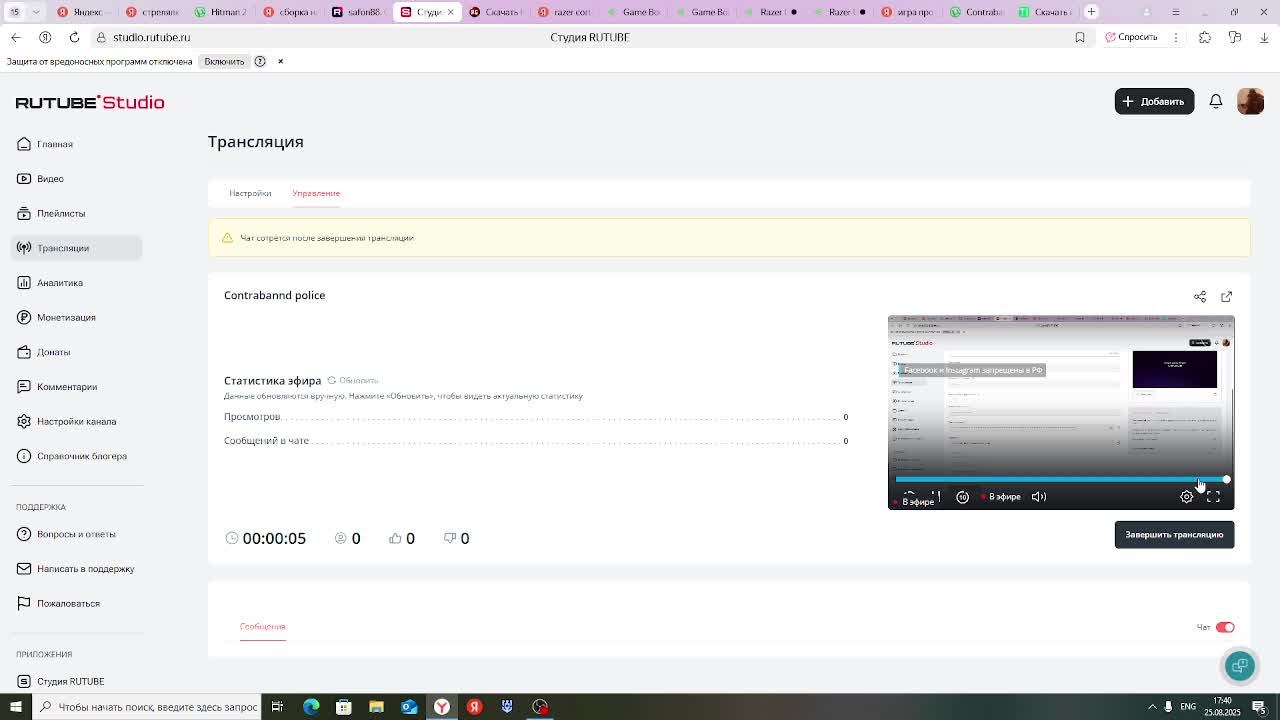The image size is (1280, 720).
Task: Switch to Contraband browser tab
Action: pyautogui.click(x=976, y=12)
